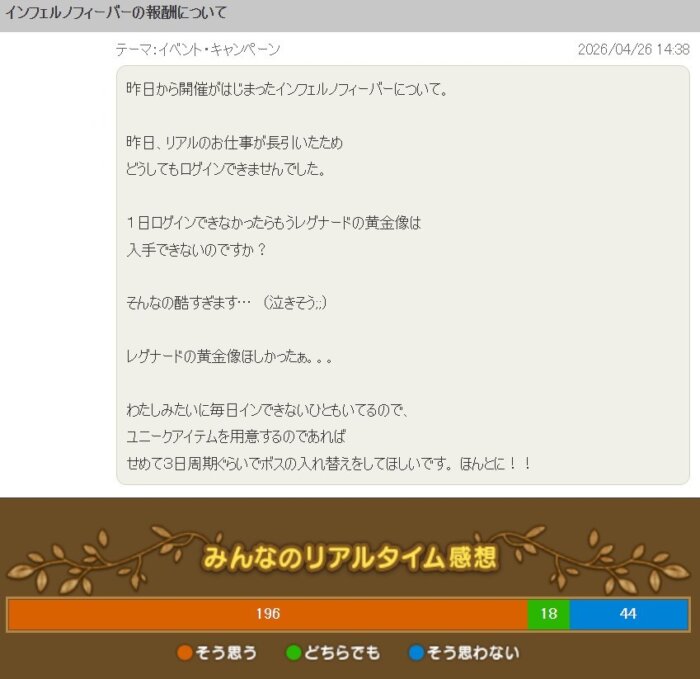Click the green bar segment showing 18
700x679 pixels.
coord(548,614)
